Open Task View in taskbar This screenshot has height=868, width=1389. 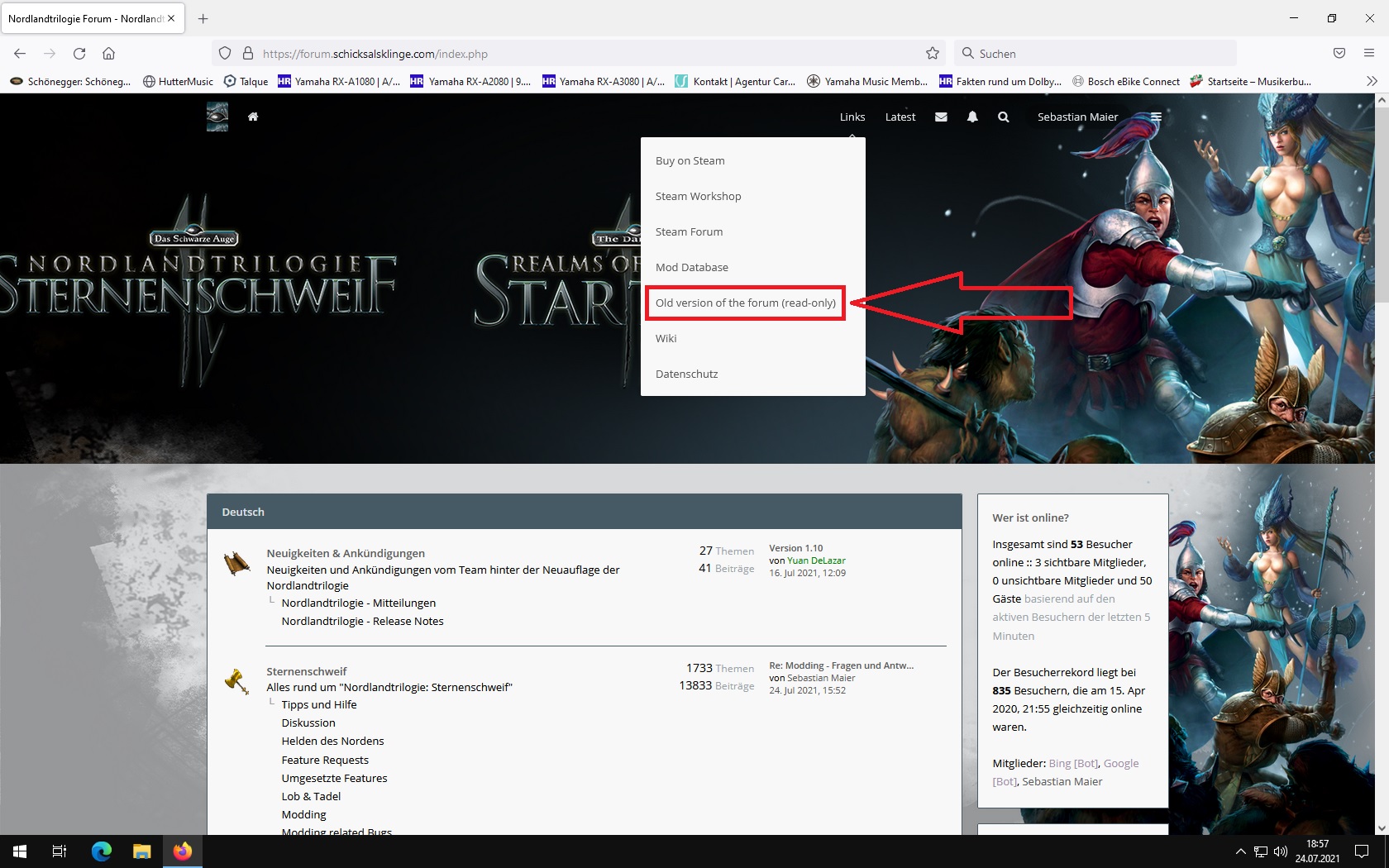click(60, 851)
